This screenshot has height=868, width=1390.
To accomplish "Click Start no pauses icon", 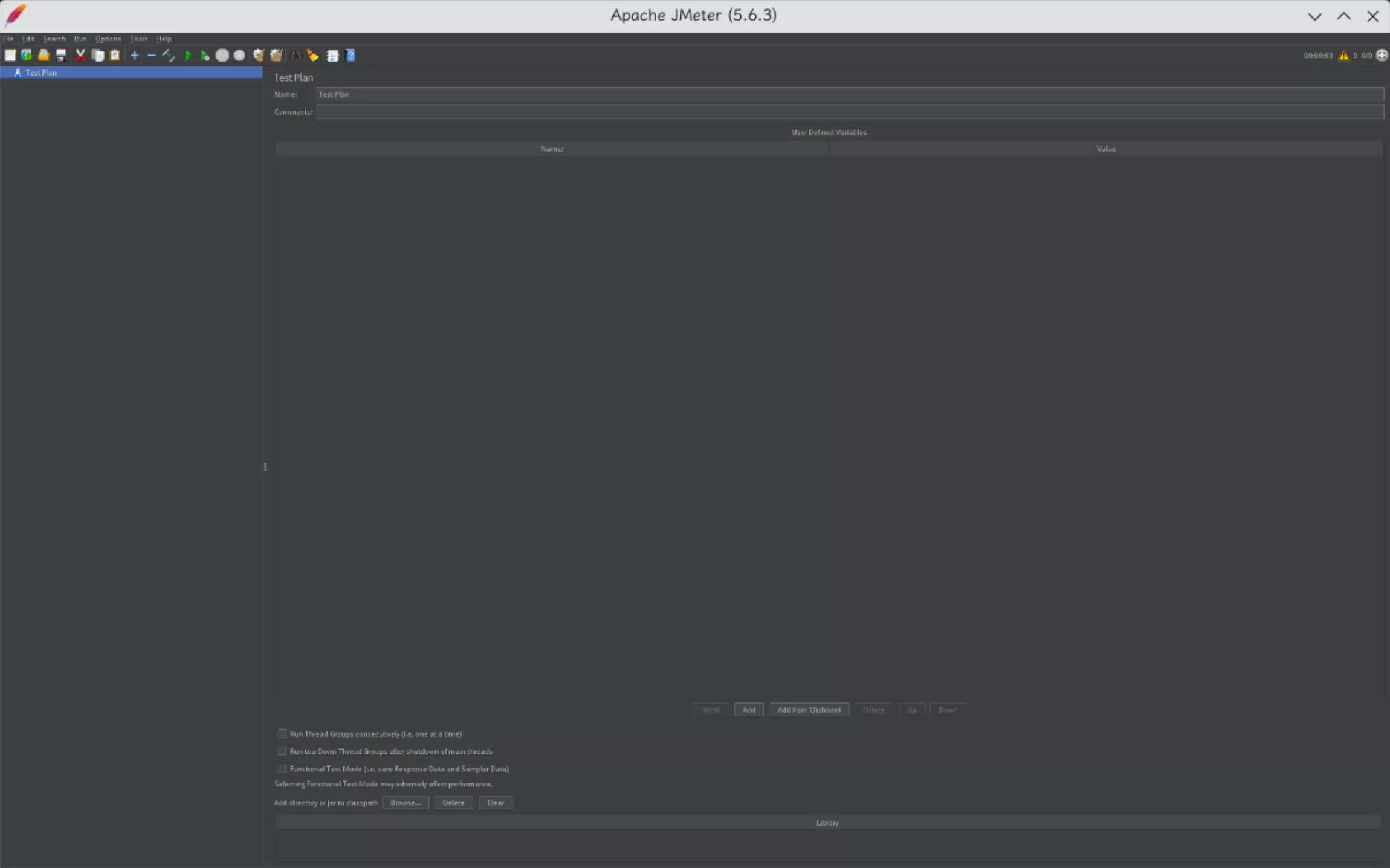I will click(x=205, y=56).
